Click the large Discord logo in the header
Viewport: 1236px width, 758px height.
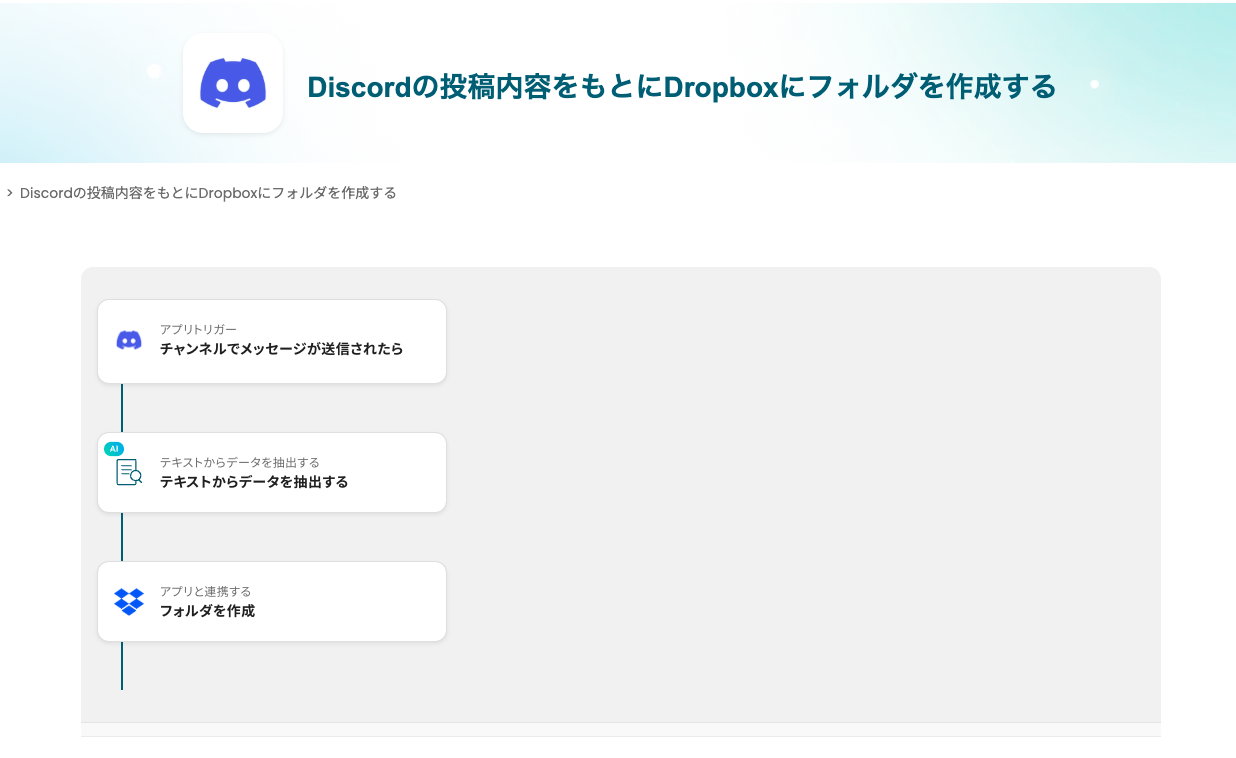click(x=233, y=83)
